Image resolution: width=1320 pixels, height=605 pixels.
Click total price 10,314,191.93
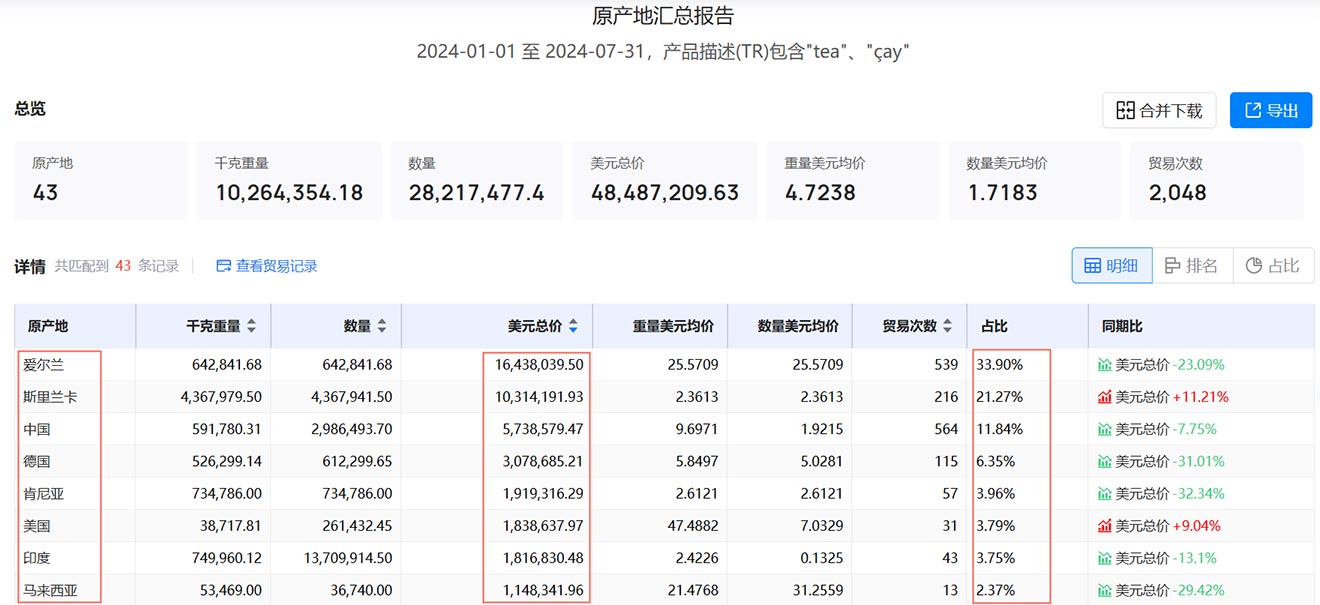click(x=539, y=397)
